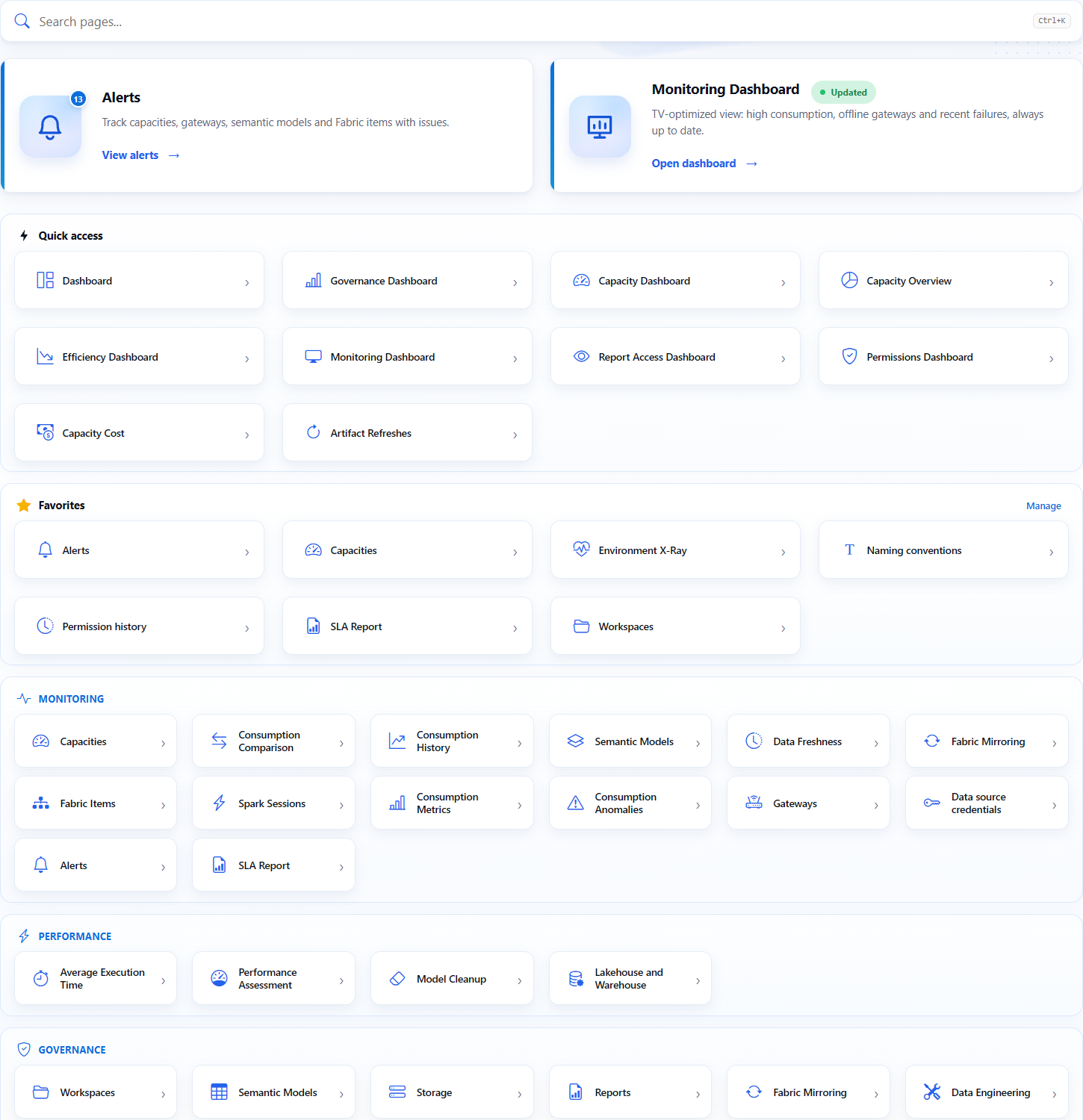
Task: Click the Gateways router icon
Action: (754, 803)
